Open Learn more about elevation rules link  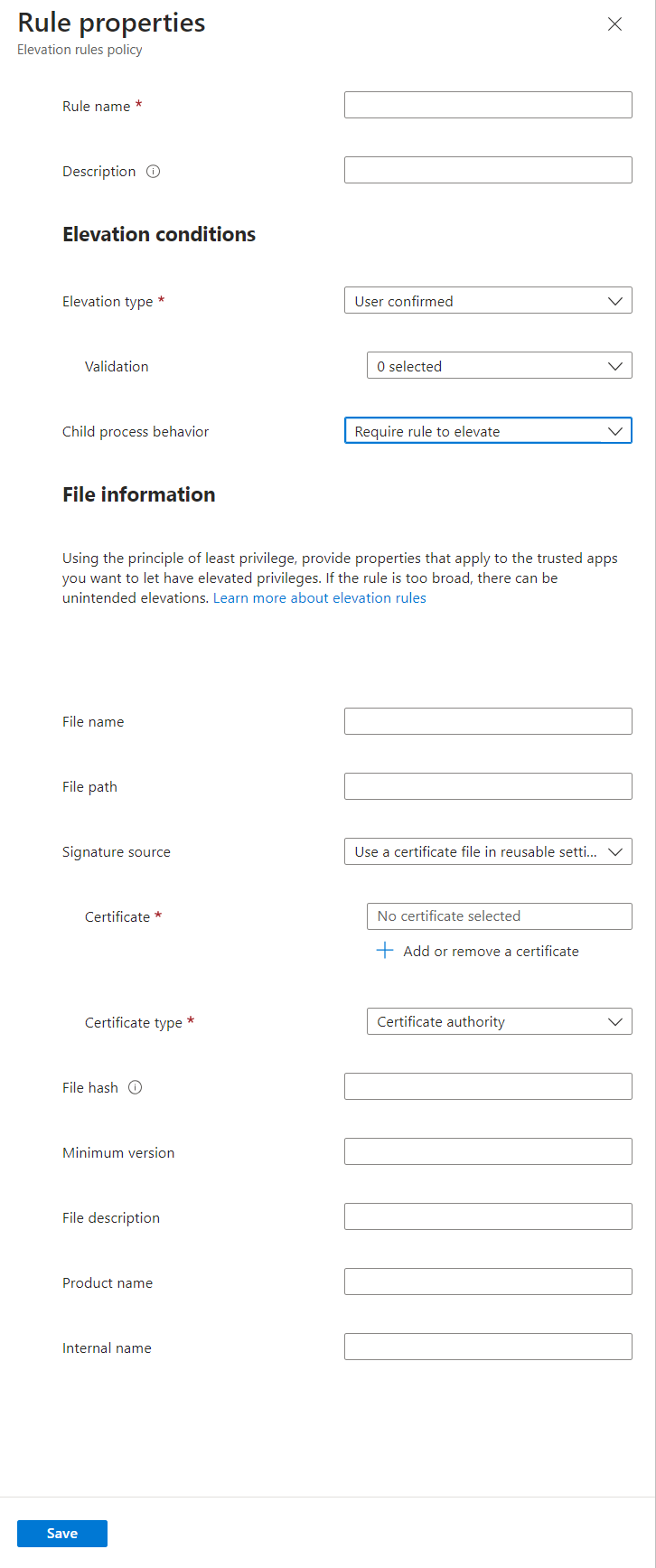tap(320, 598)
